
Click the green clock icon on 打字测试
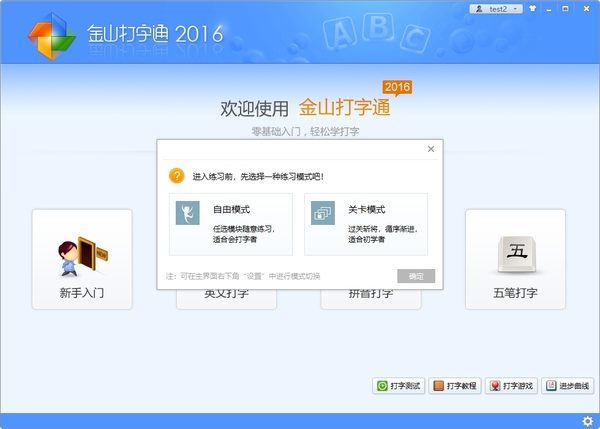click(382, 386)
